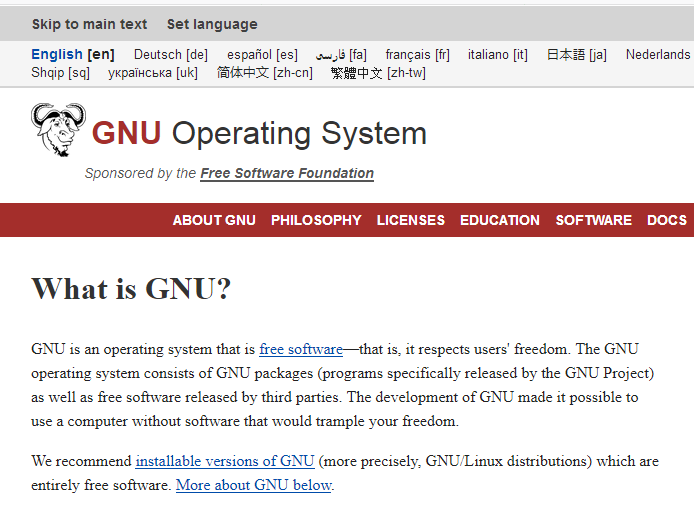
Task: Visit the Free Software Foundation link
Action: tap(287, 173)
